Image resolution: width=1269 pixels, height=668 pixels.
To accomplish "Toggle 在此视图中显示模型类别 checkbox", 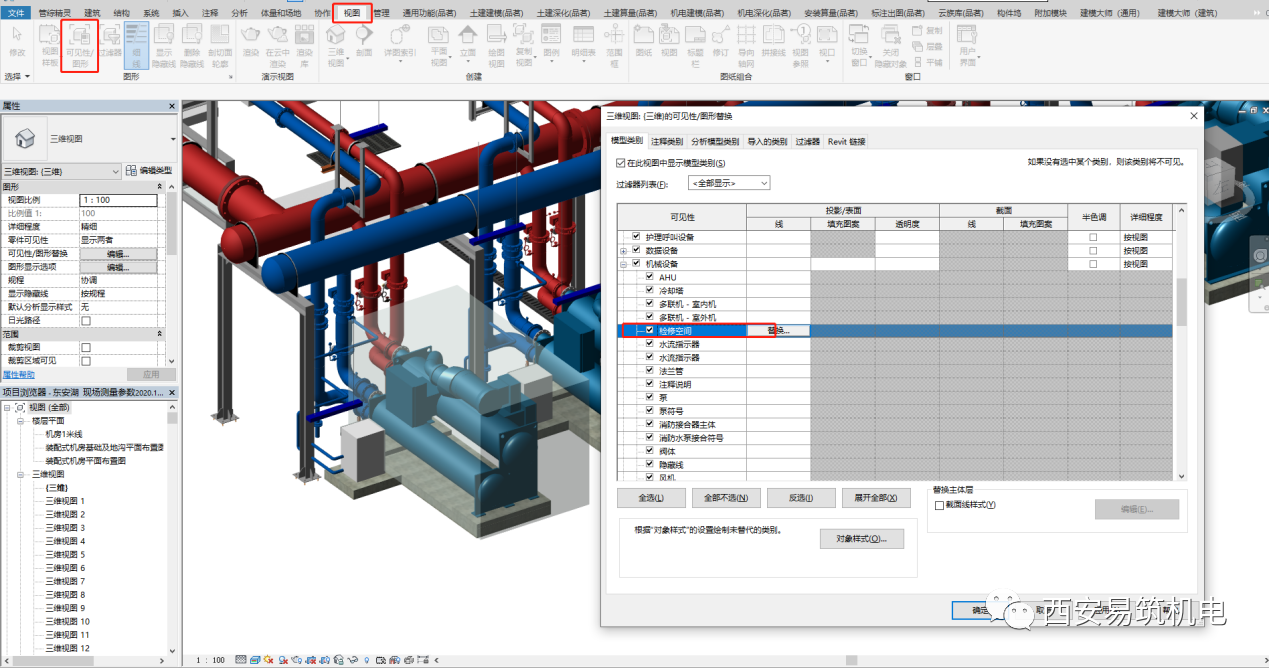I will [621, 163].
